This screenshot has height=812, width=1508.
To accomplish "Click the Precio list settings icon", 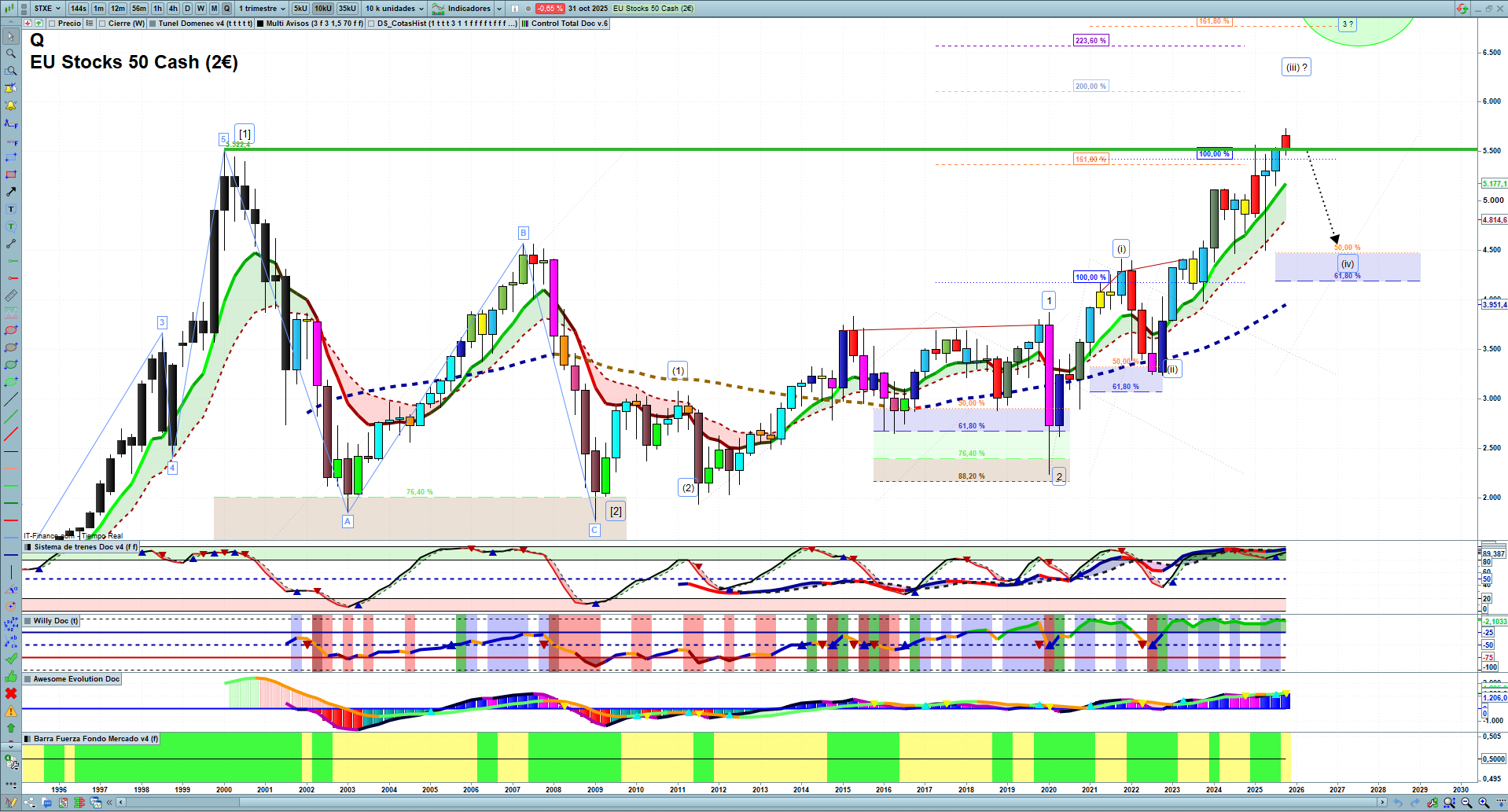I will [x=90, y=24].
